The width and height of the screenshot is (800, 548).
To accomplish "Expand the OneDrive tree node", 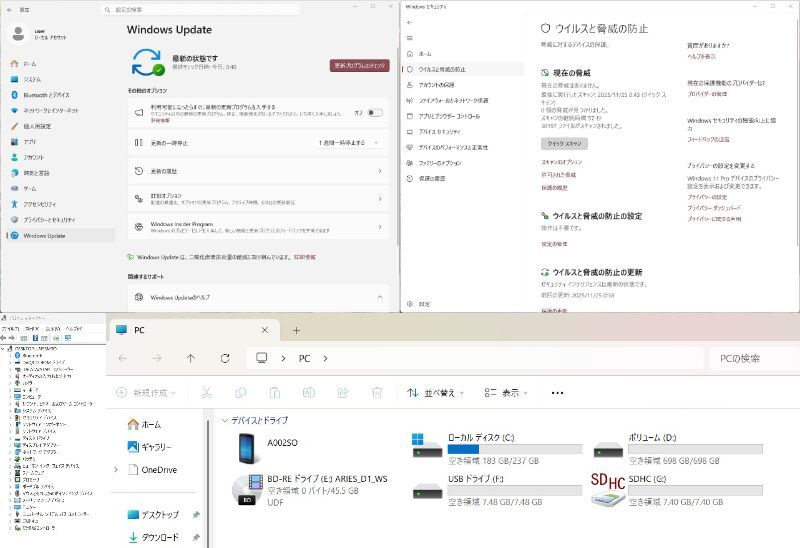I will pyautogui.click(x=116, y=469).
